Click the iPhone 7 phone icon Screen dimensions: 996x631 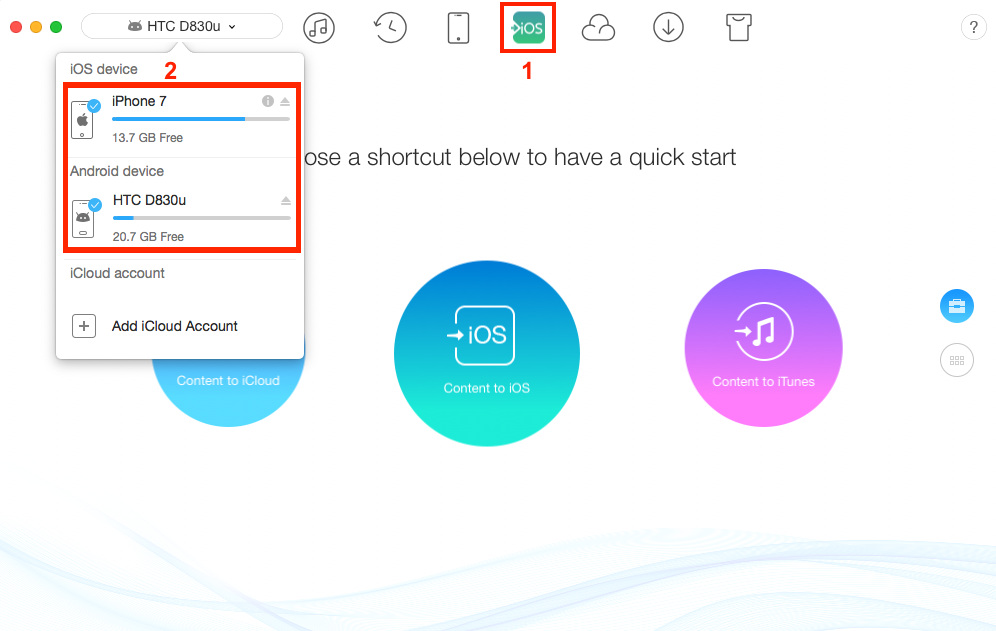pyautogui.click(x=83, y=119)
